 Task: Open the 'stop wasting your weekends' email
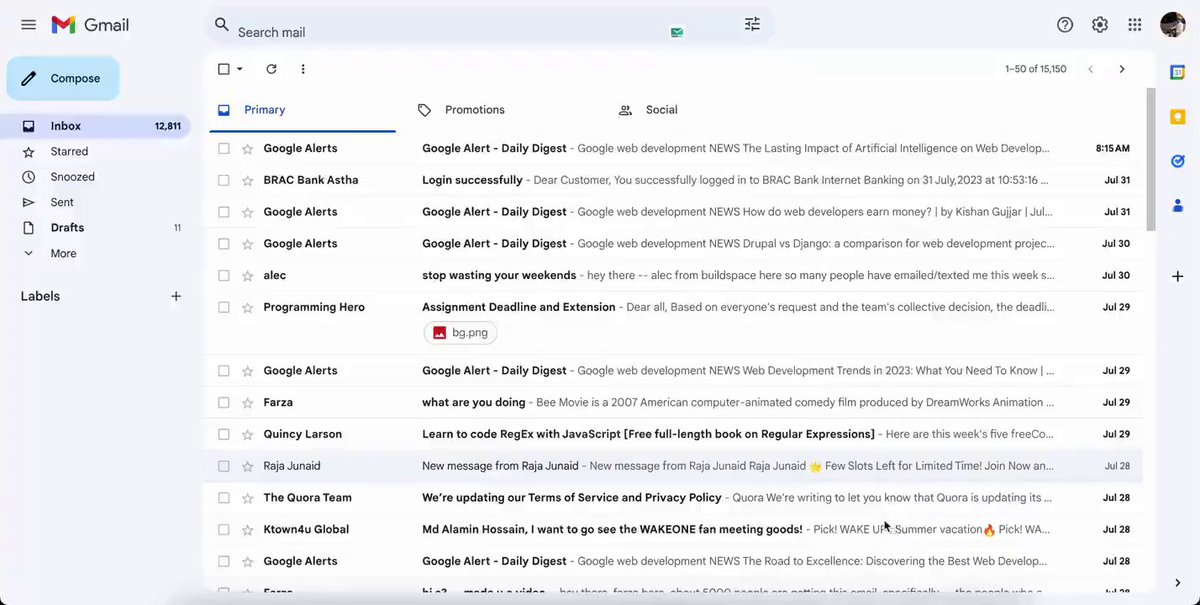pyautogui.click(x=675, y=275)
